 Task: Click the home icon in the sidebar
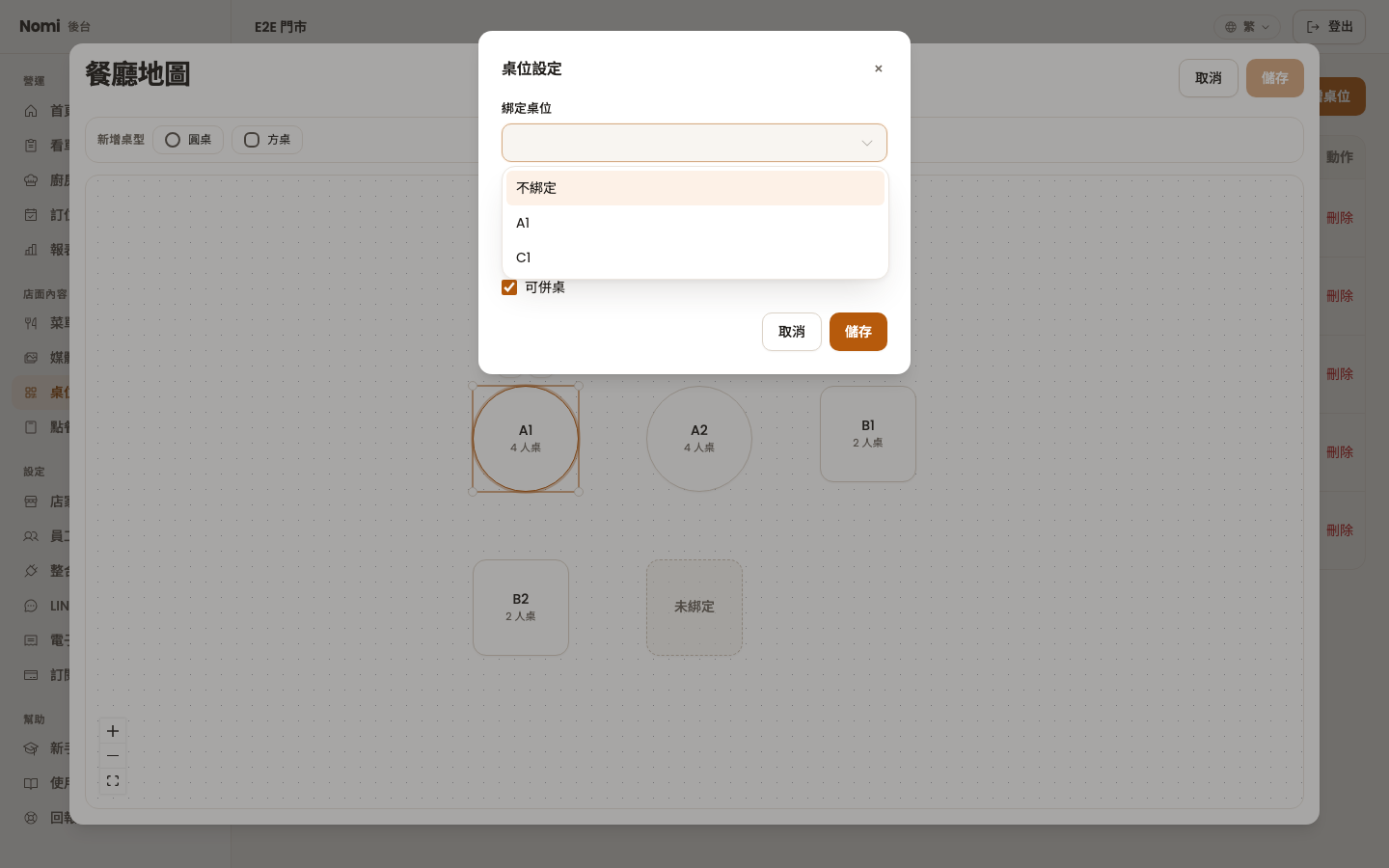(31, 111)
